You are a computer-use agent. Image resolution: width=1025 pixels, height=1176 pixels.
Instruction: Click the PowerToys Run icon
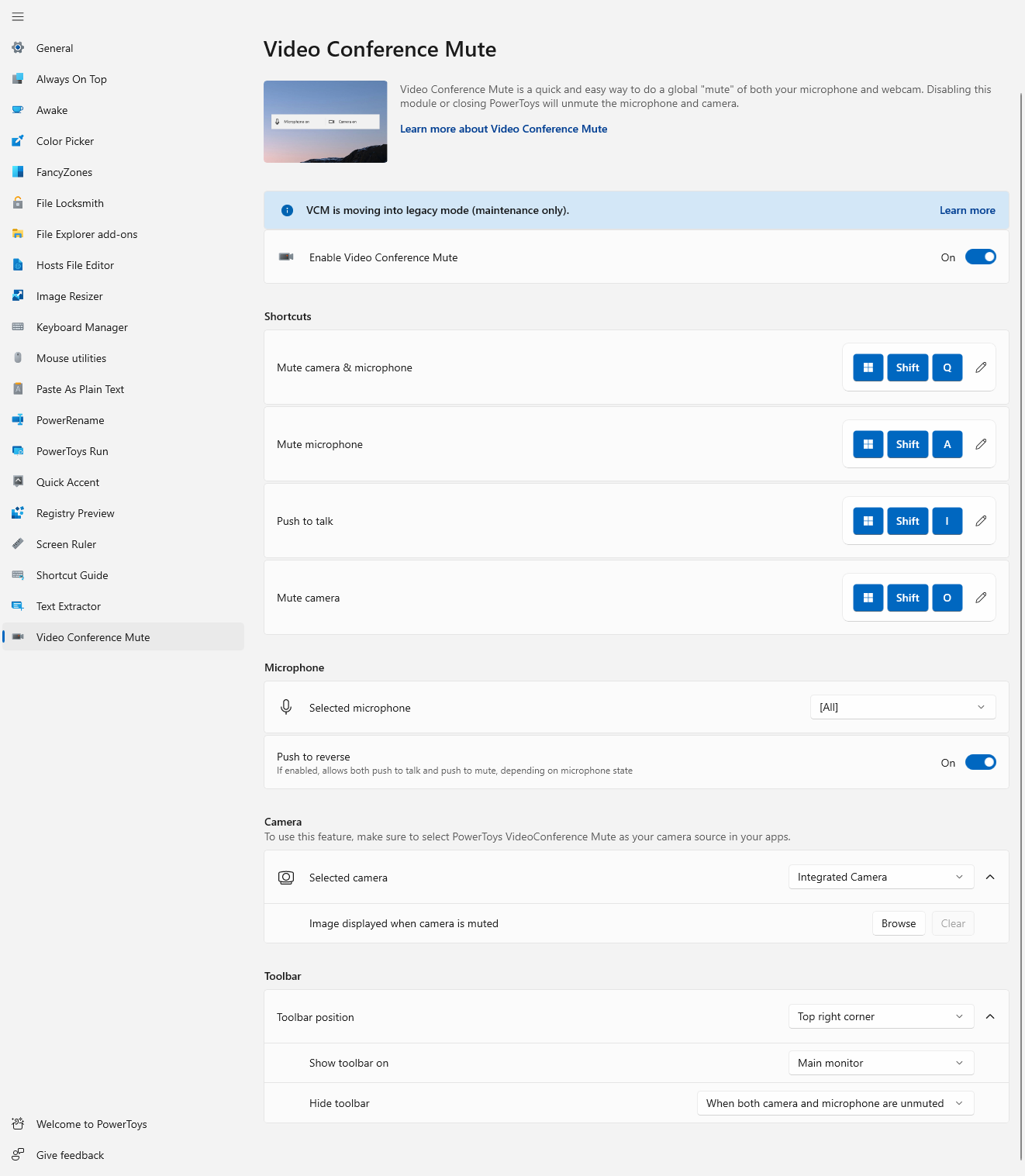pyautogui.click(x=17, y=450)
